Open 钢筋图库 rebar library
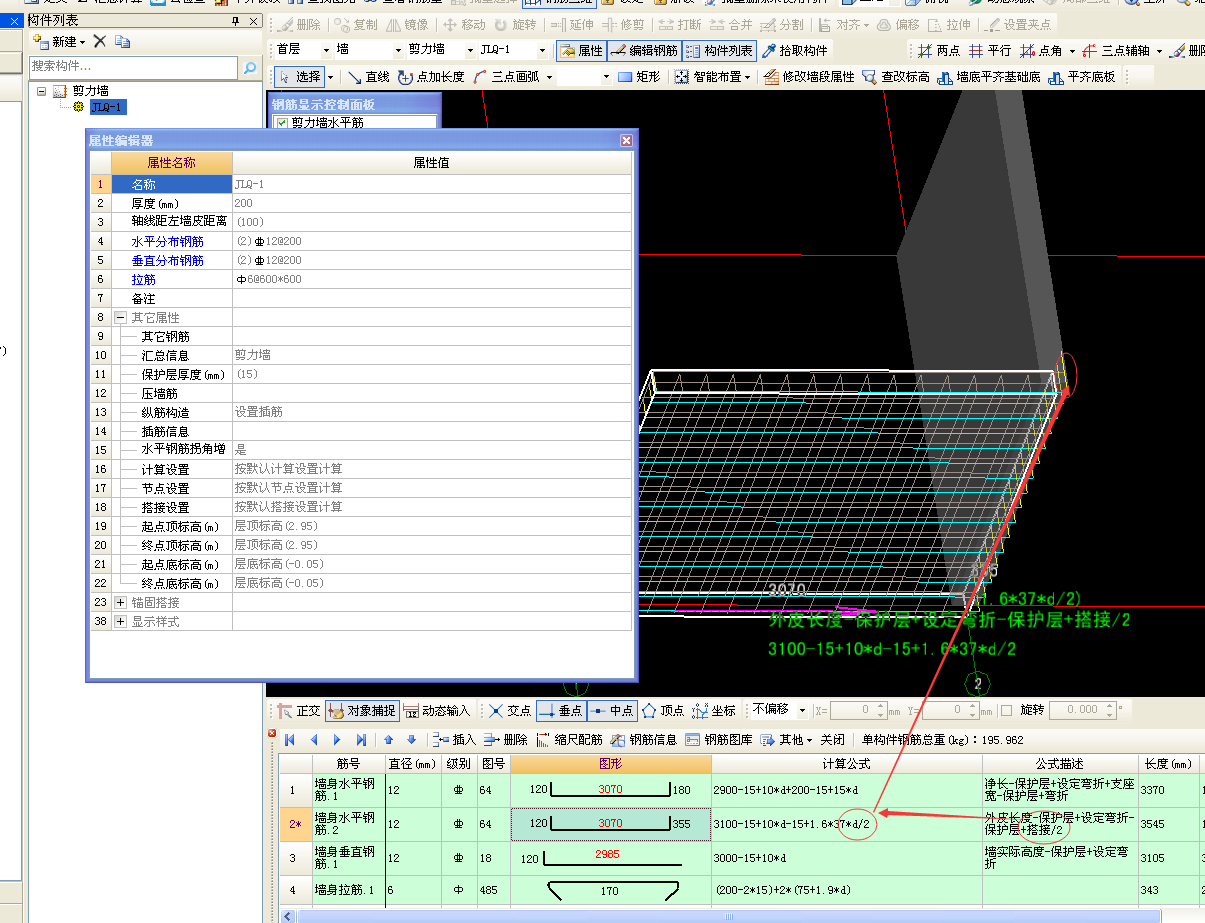The width and height of the screenshot is (1205, 923). point(721,740)
